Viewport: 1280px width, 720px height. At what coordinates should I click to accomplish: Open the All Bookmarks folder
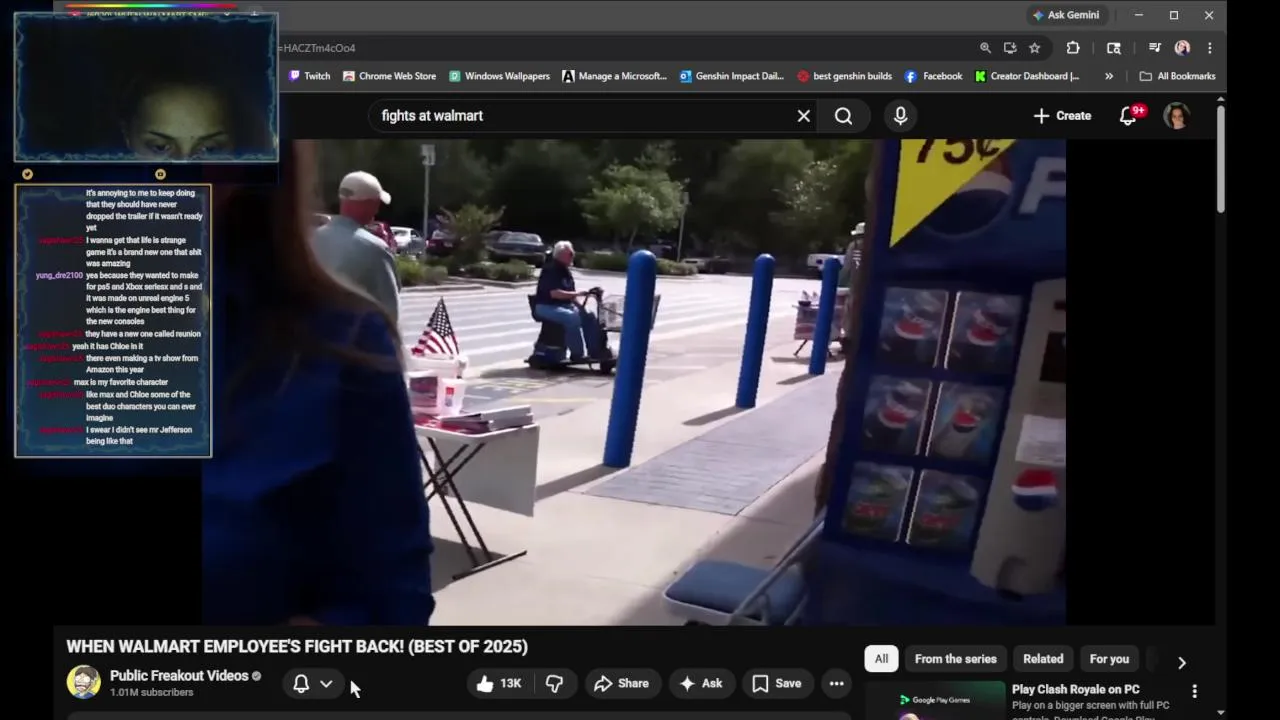click(1177, 76)
